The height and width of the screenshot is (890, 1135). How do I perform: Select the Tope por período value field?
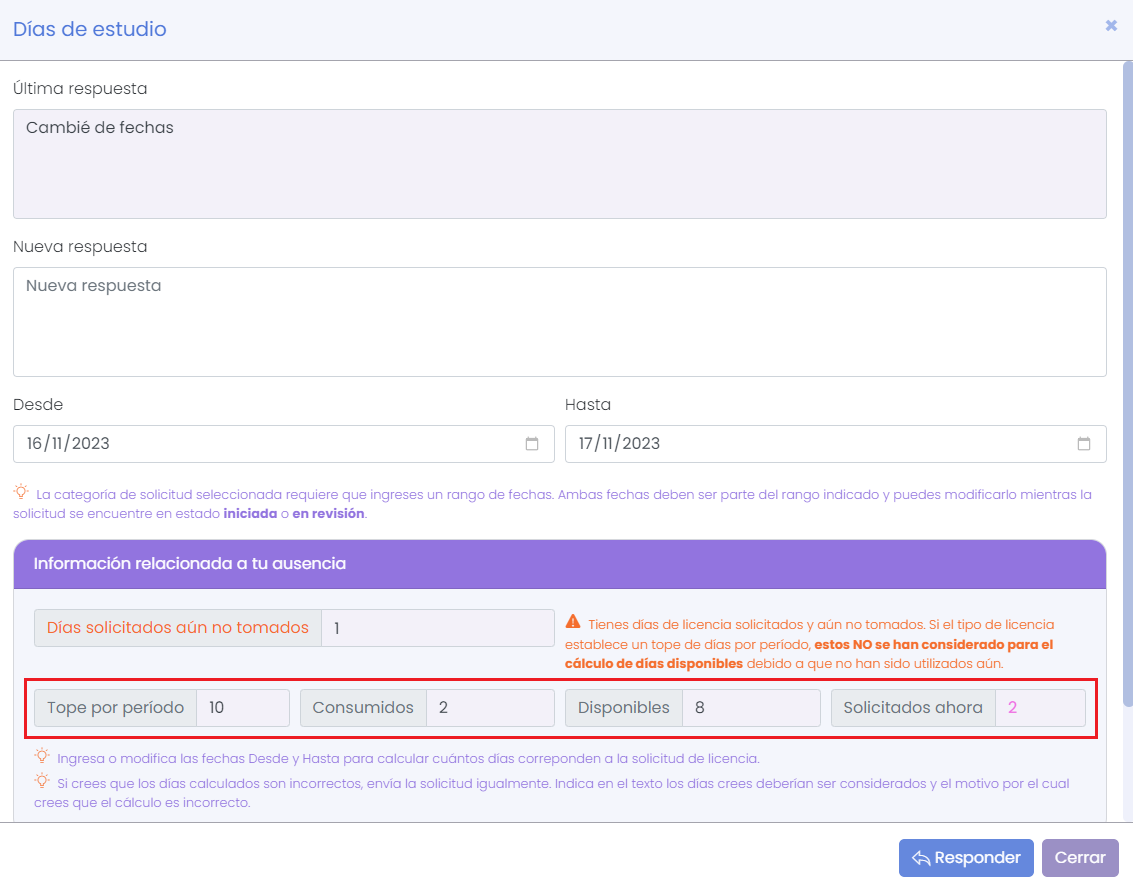pyautogui.click(x=243, y=708)
